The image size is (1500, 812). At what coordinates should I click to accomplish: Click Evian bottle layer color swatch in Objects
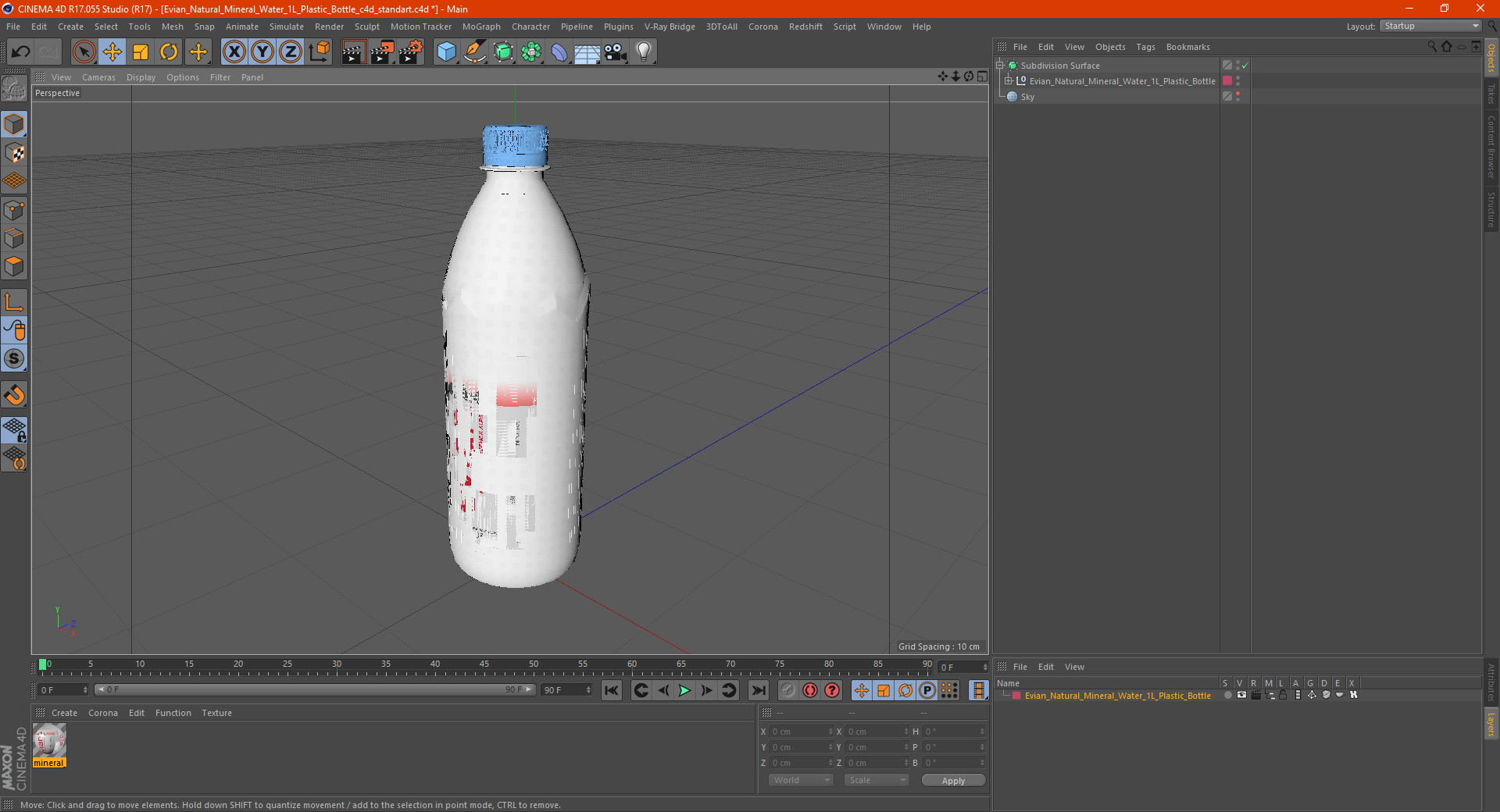pyautogui.click(x=1227, y=81)
